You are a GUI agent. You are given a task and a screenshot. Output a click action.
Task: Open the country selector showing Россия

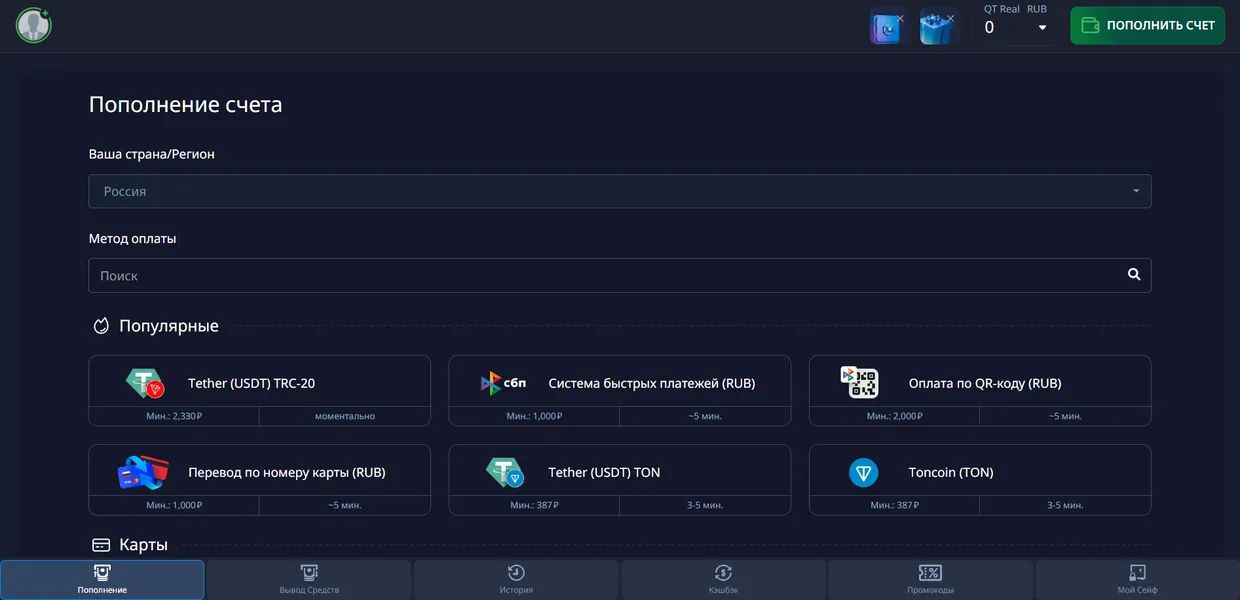point(619,190)
